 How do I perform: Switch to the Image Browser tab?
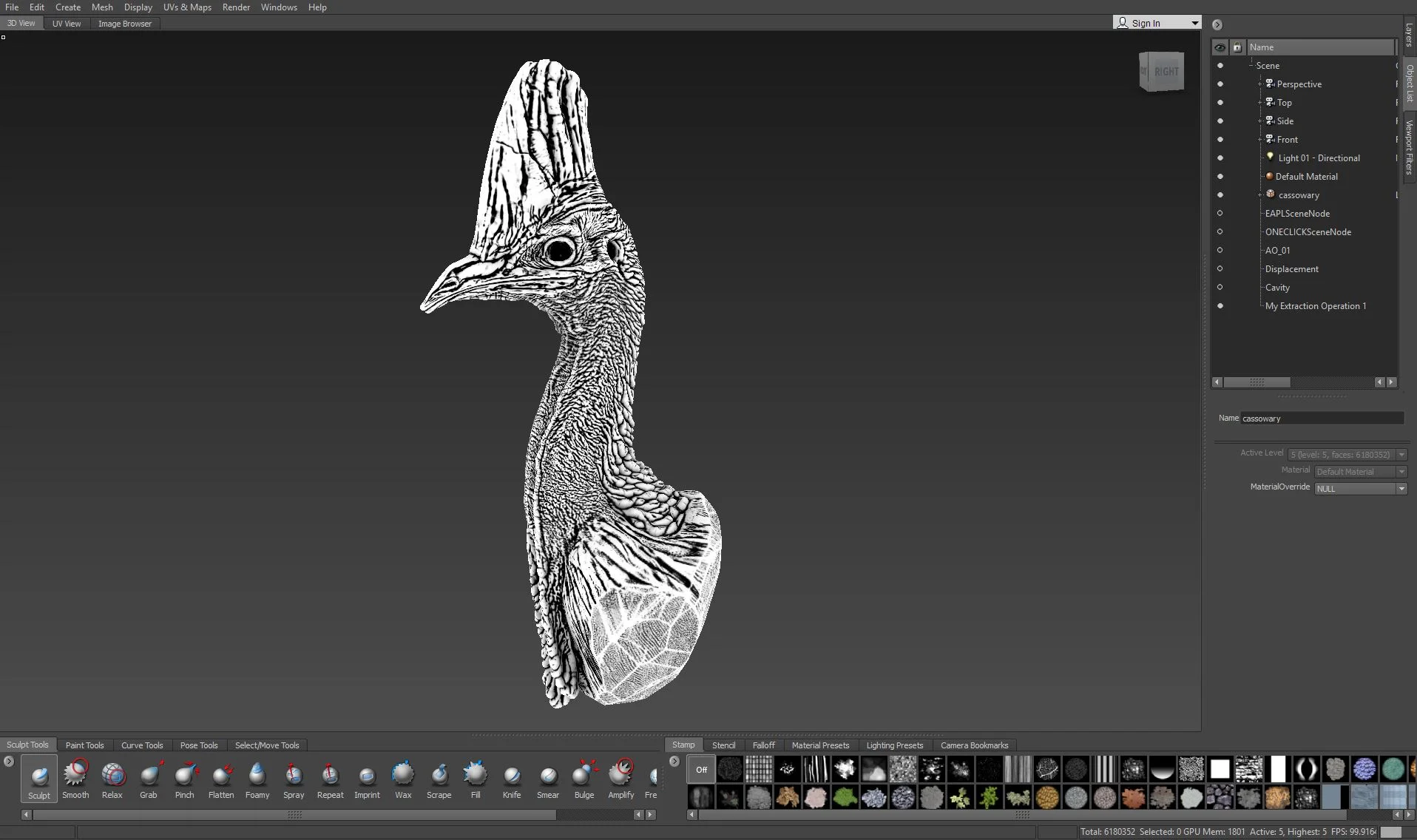(125, 24)
